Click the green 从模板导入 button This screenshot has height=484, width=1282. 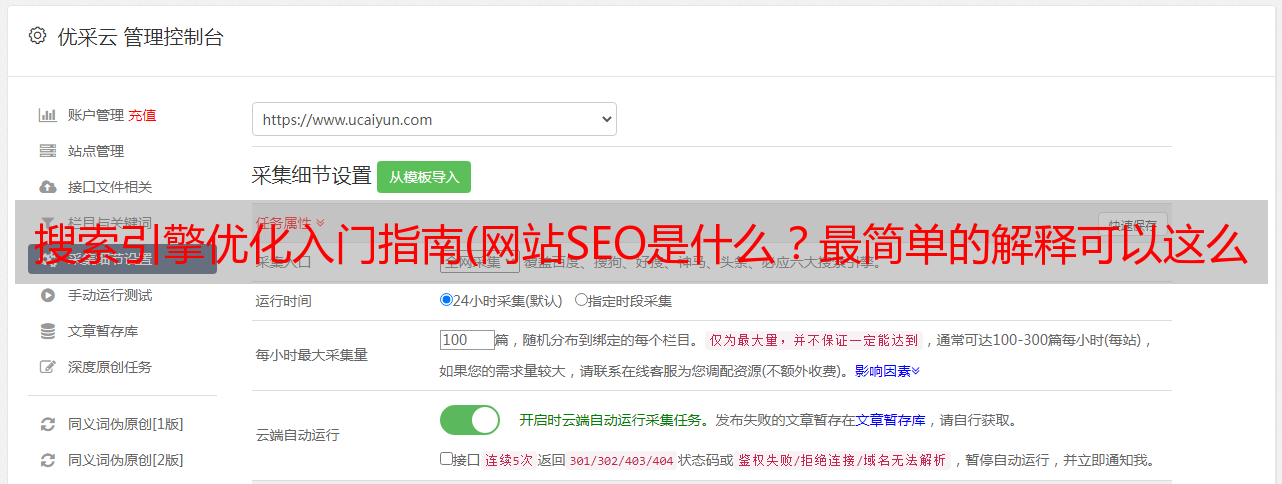point(424,177)
